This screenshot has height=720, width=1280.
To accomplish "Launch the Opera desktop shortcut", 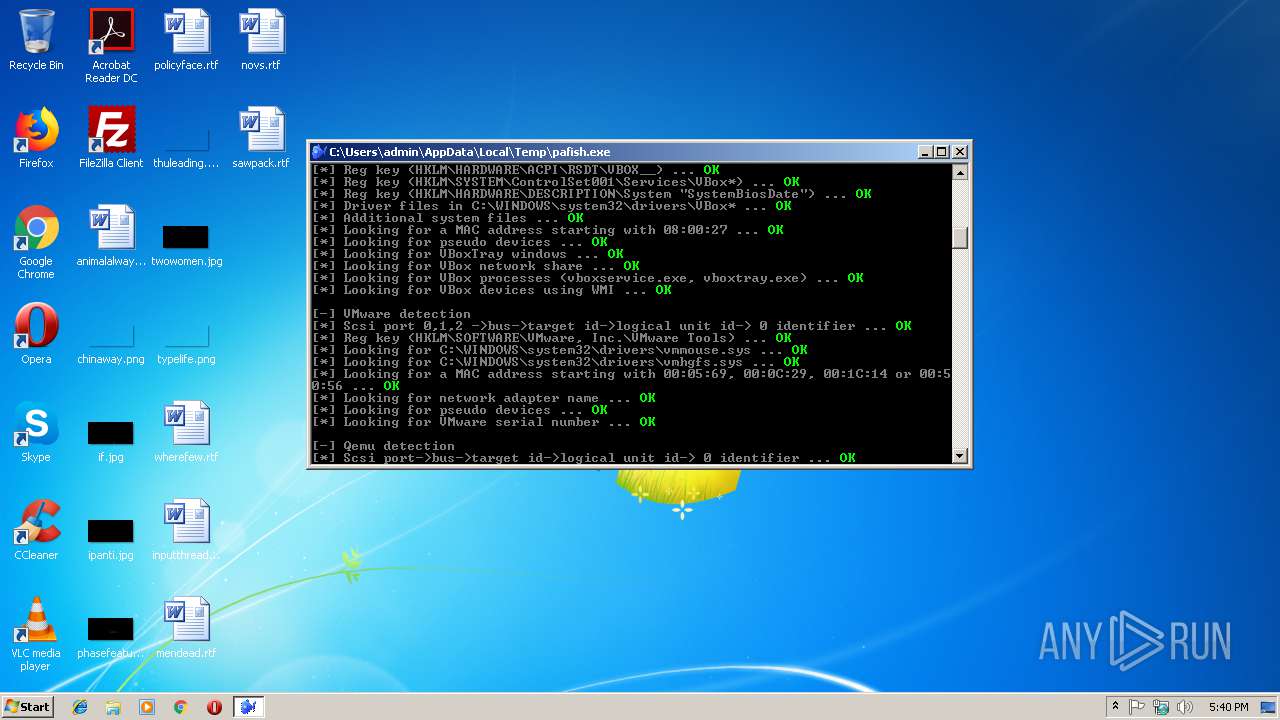I will tap(36, 334).
